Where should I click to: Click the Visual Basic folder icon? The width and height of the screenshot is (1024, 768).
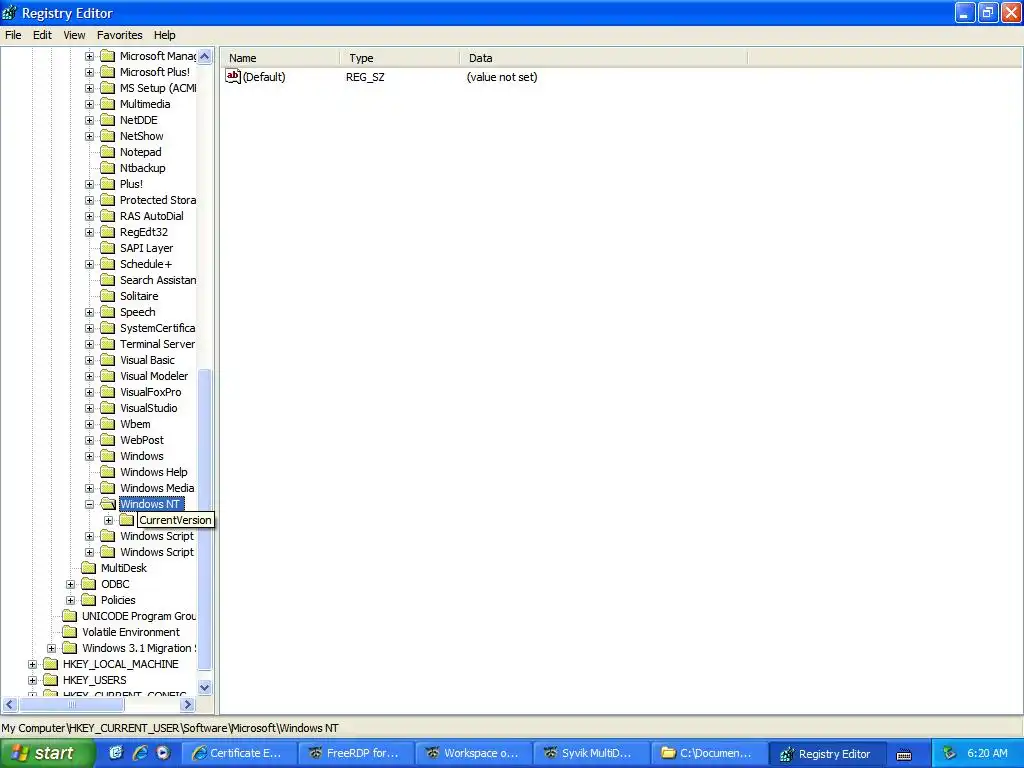tap(107, 360)
